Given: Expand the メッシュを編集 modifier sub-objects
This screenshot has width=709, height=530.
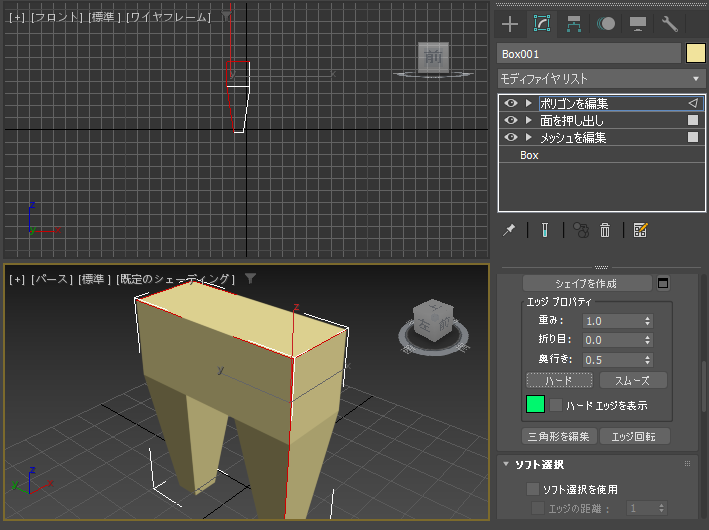Looking at the screenshot, I should [528, 137].
